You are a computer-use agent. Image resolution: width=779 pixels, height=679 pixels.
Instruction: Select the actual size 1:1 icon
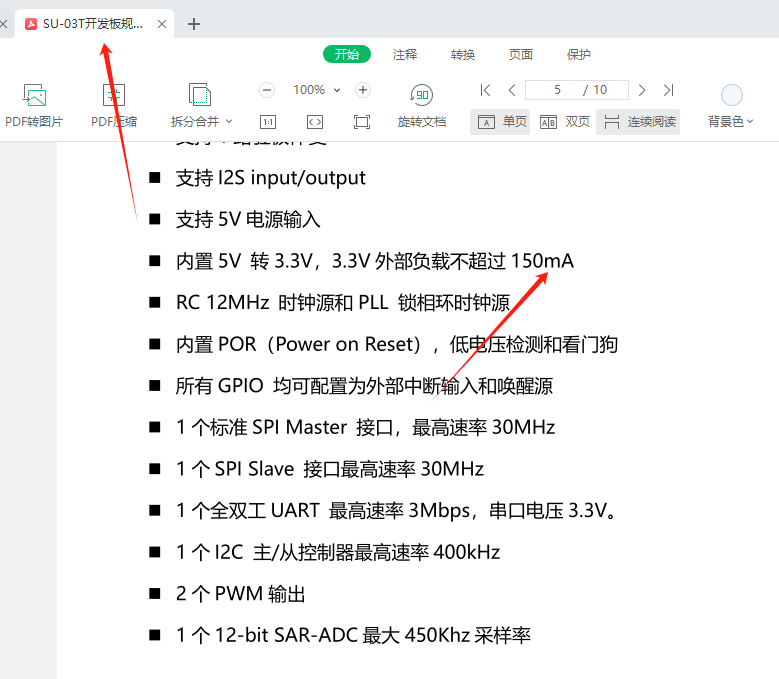click(x=268, y=122)
